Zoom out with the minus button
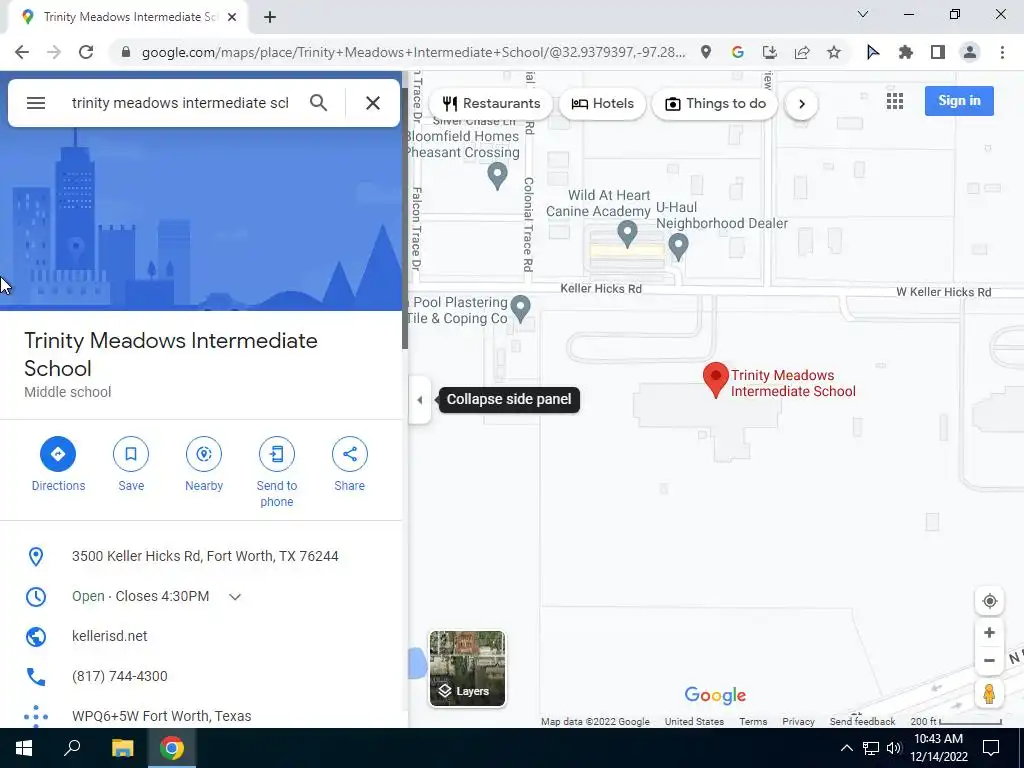The image size is (1024, 768). [x=989, y=661]
